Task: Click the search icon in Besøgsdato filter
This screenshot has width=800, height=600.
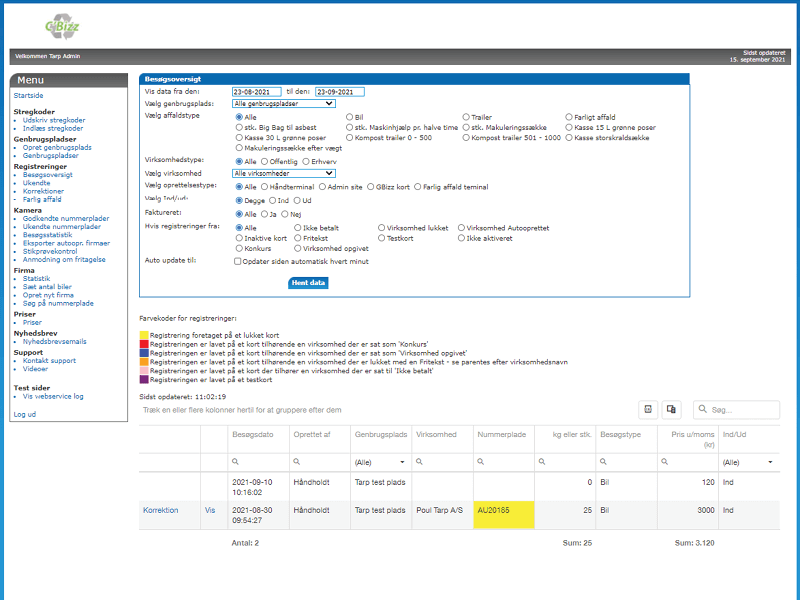Action: click(x=235, y=462)
